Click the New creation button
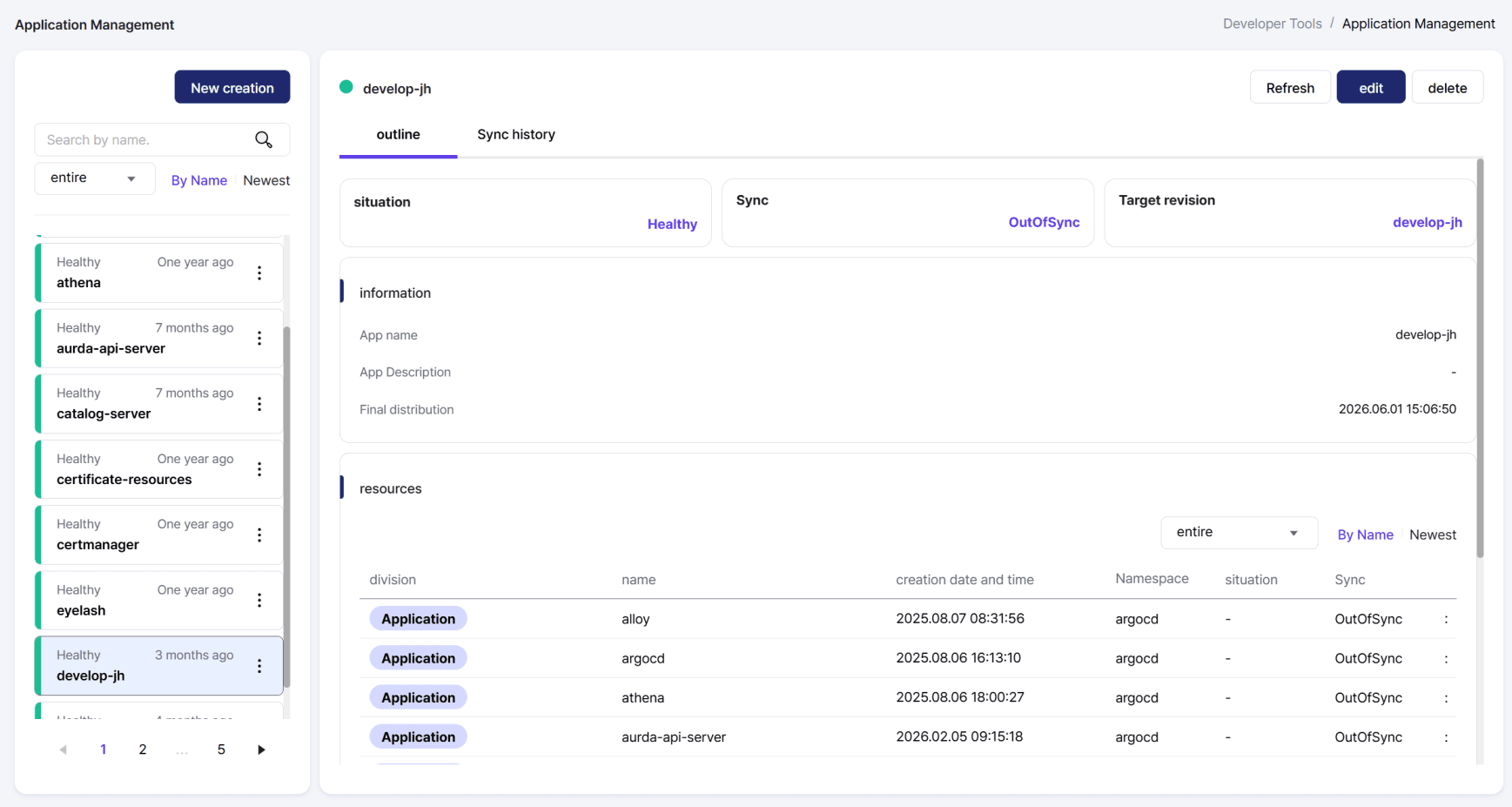 click(232, 87)
